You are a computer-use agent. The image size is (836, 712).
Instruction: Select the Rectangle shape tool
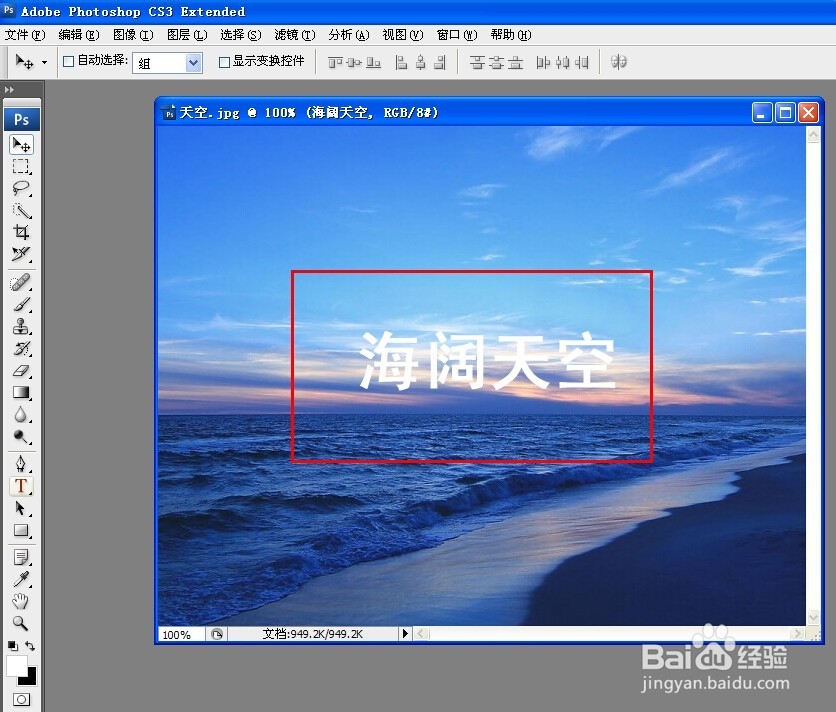pos(21,530)
